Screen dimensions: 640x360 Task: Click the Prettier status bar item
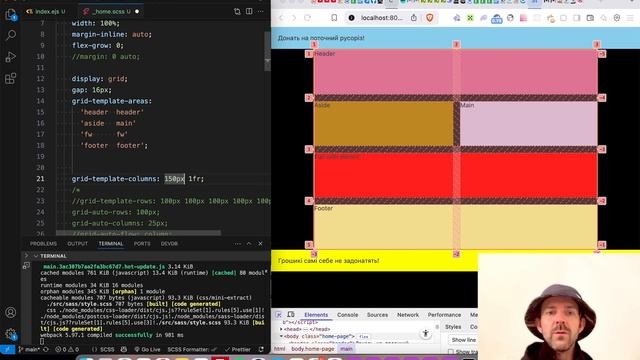tap(238, 350)
